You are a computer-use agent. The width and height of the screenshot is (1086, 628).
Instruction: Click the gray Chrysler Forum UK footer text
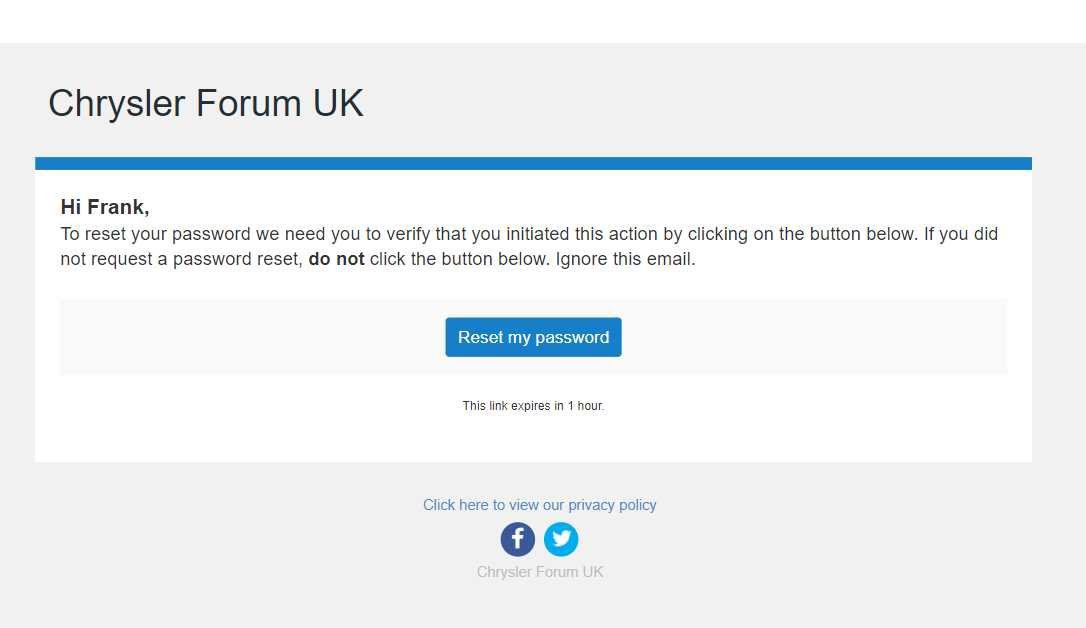coord(540,572)
